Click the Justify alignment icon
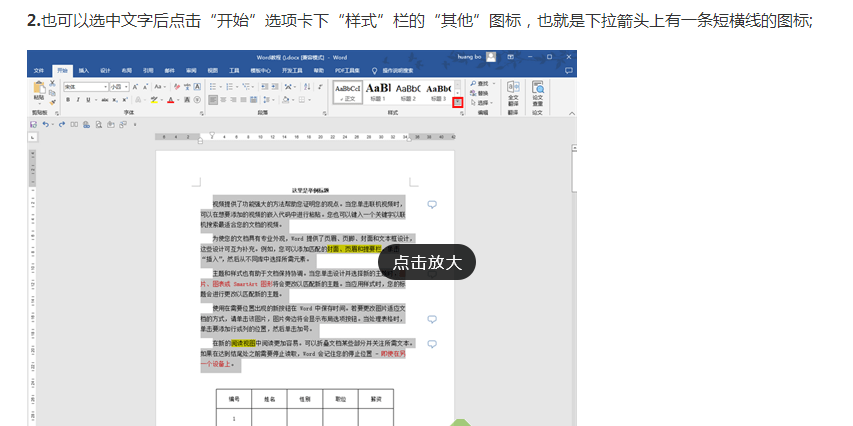853x426 pixels. [x=243, y=100]
